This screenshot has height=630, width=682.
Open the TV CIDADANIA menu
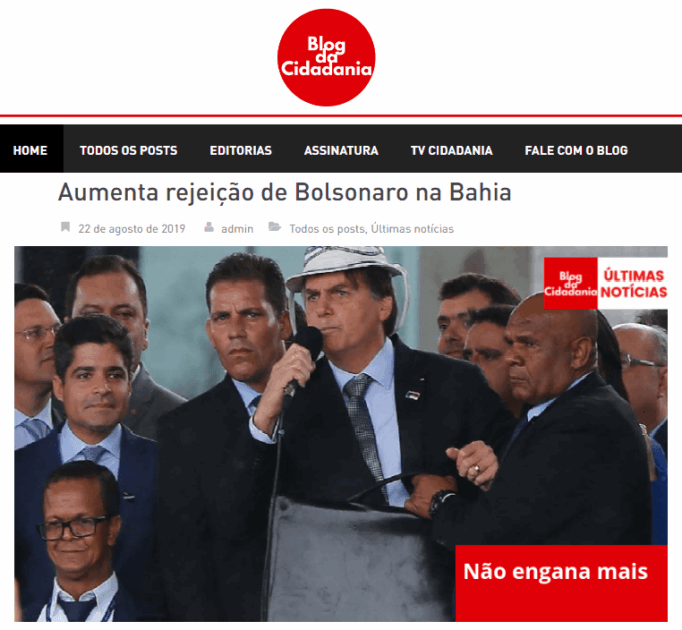[451, 151]
